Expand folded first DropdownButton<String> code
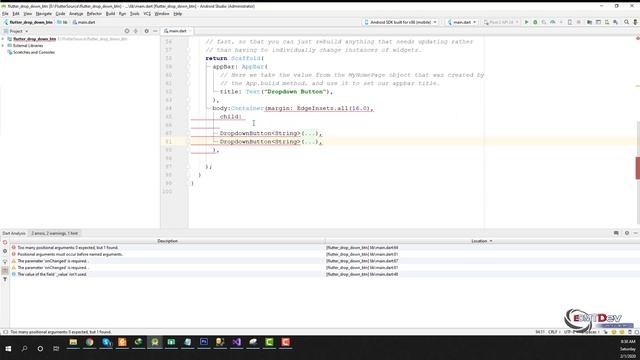The image size is (640, 360). click(309, 133)
